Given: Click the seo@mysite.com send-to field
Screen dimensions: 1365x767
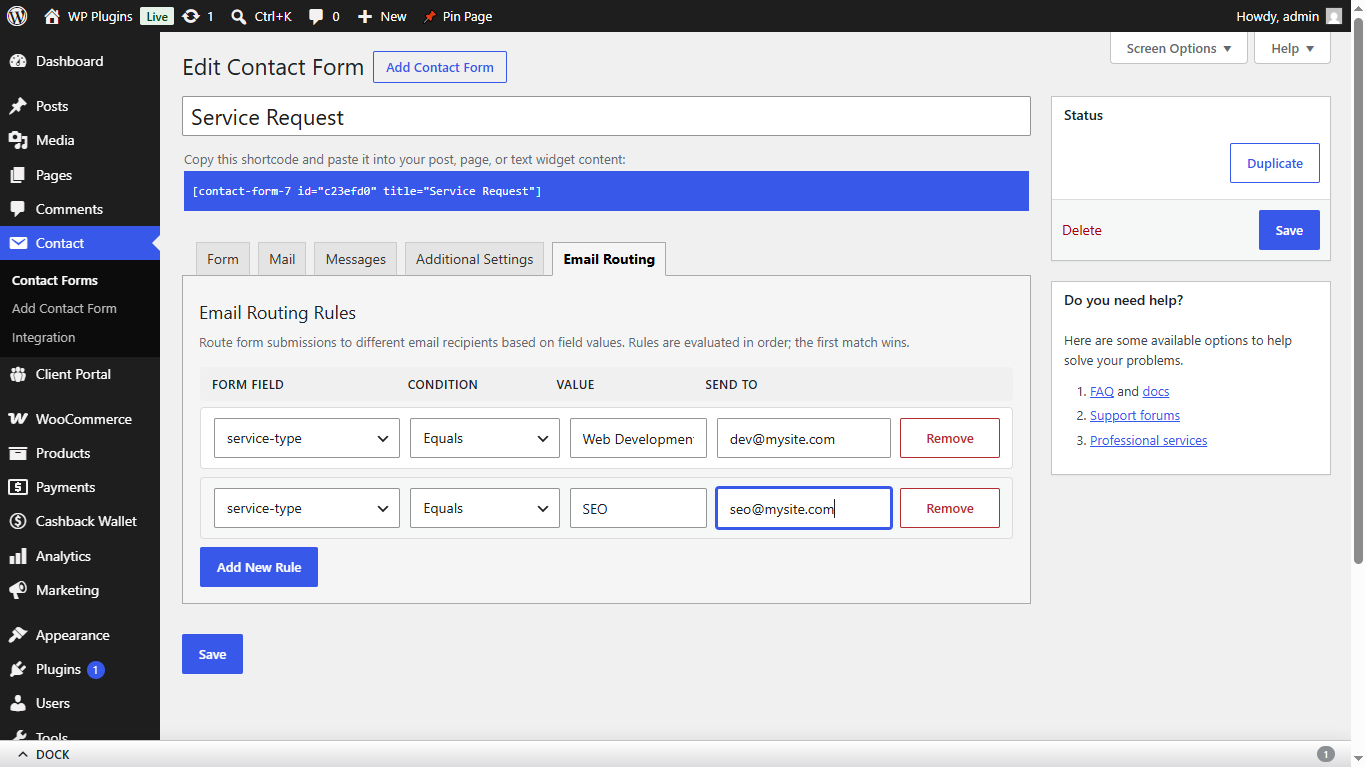Looking at the screenshot, I should click(x=804, y=508).
